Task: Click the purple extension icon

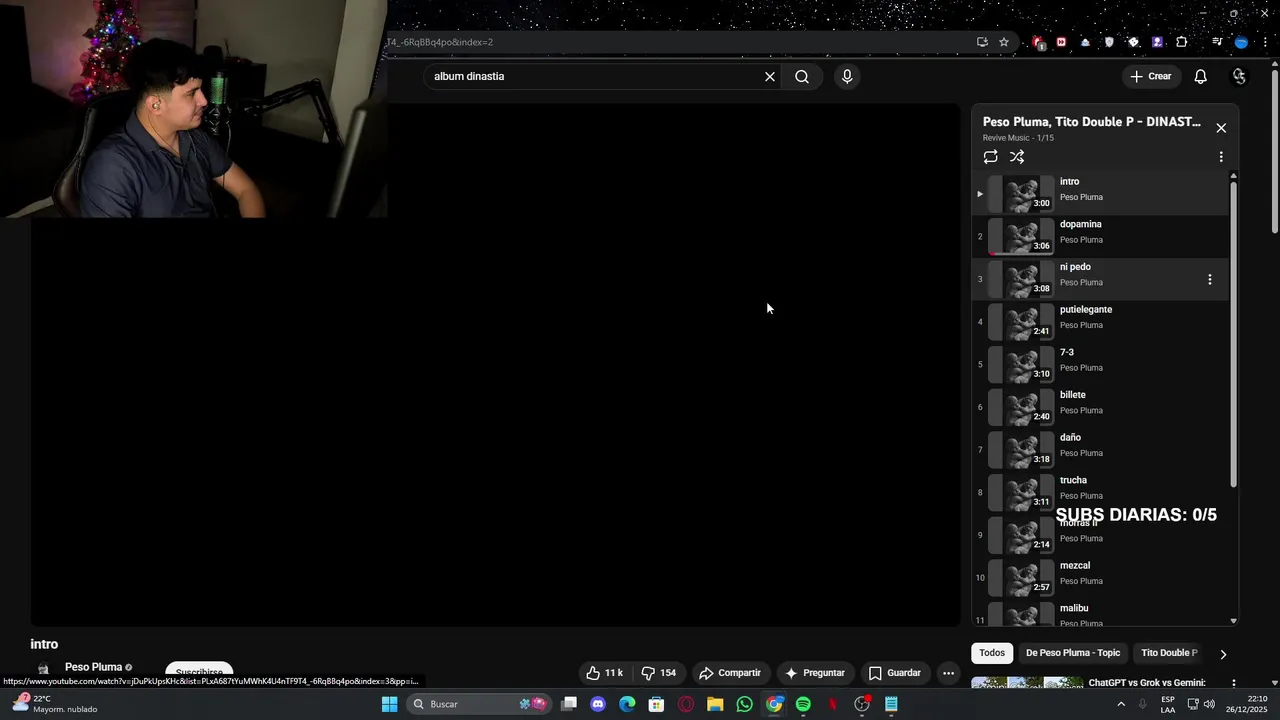Action: (x=1158, y=42)
